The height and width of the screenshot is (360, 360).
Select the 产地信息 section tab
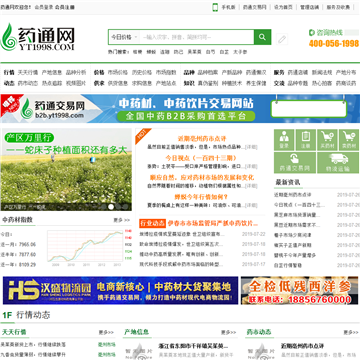[136, 332]
